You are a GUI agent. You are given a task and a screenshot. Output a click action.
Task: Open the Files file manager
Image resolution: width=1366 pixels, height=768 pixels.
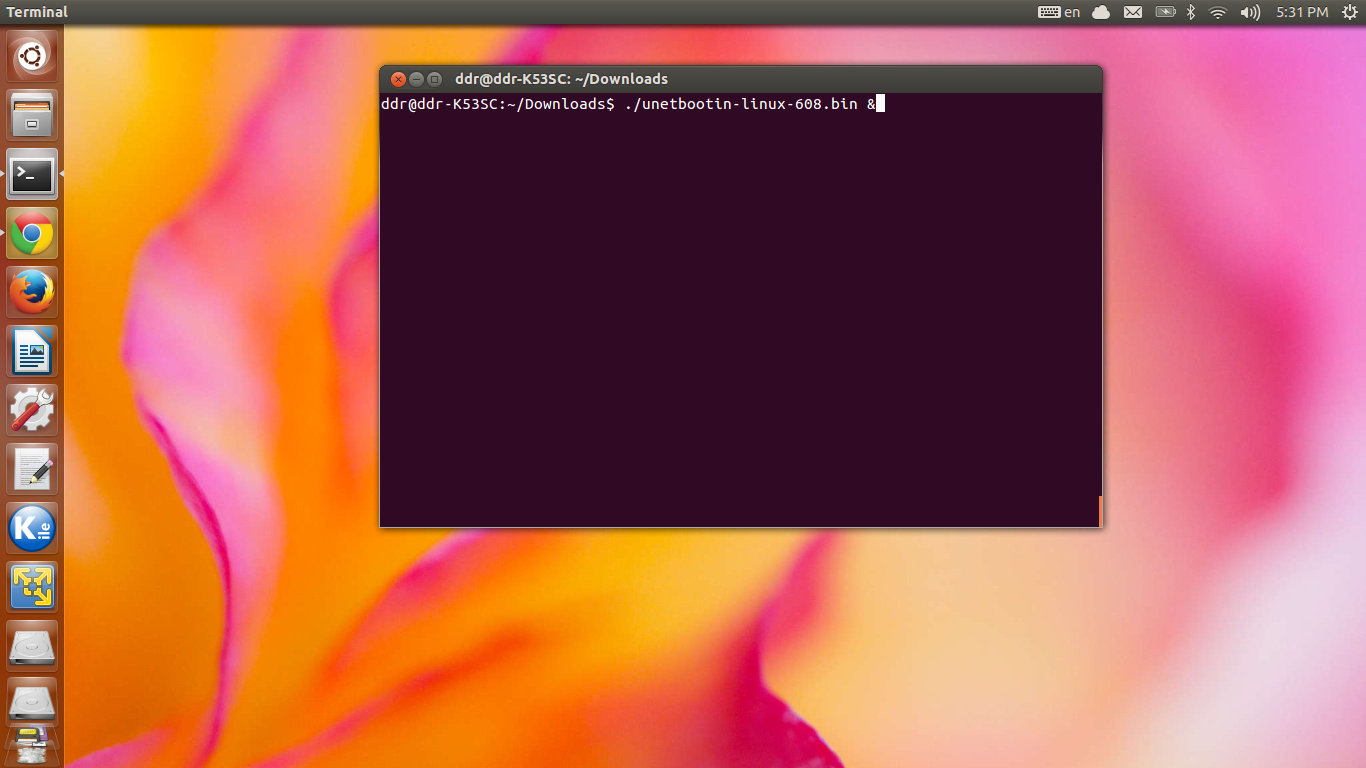[x=32, y=114]
